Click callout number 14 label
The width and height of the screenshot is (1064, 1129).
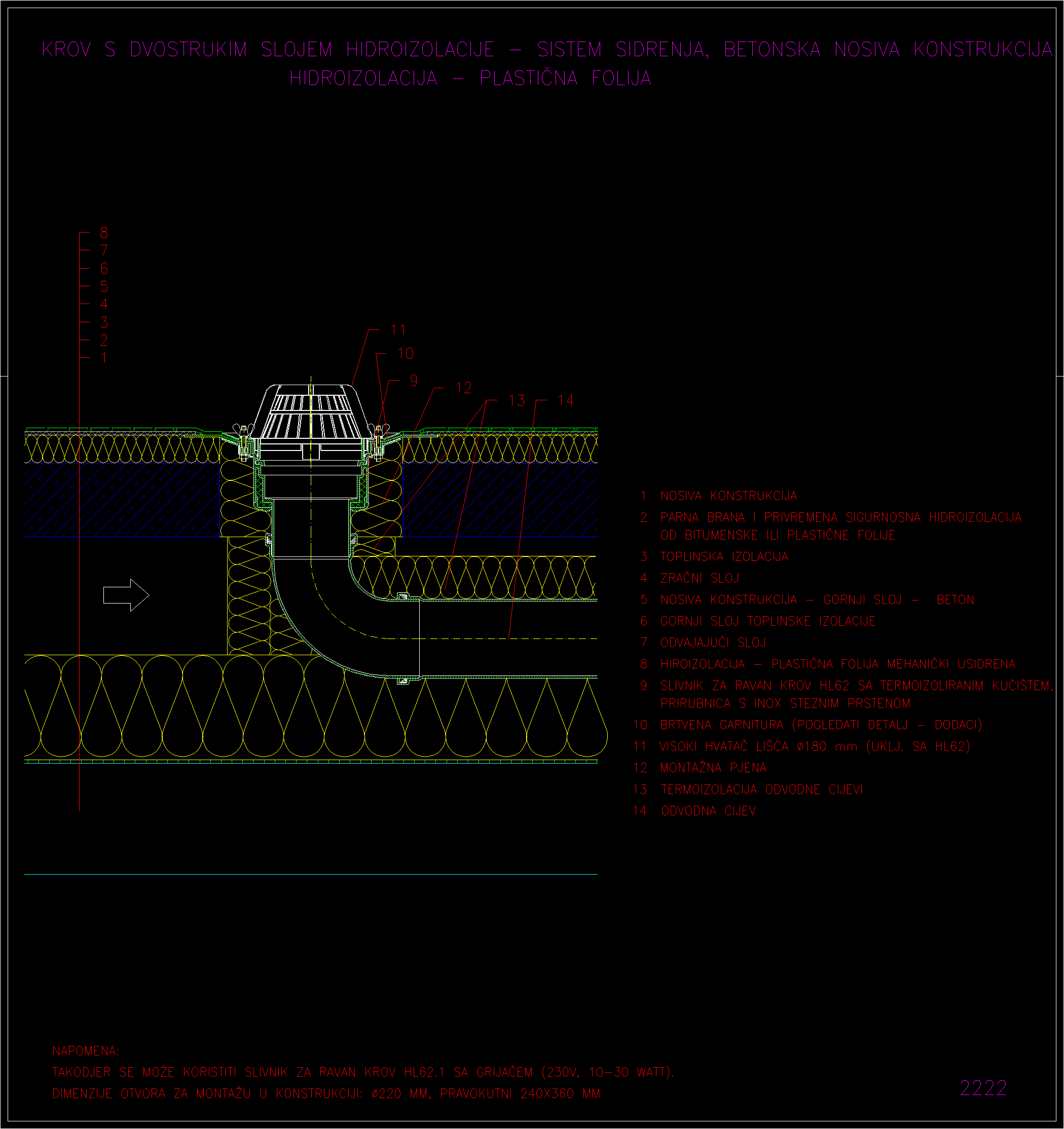coord(566,401)
